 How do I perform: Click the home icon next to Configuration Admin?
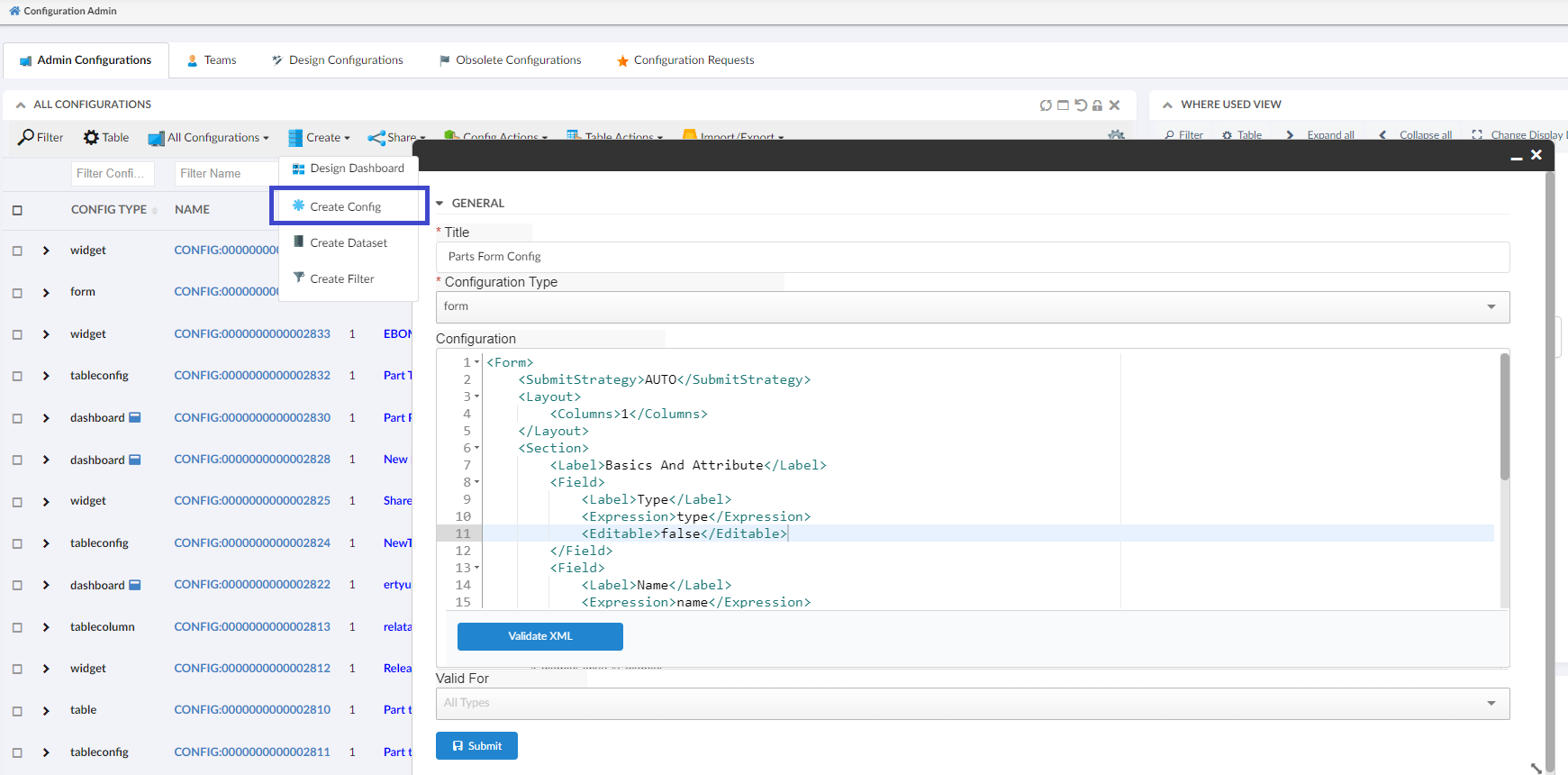tap(14, 11)
